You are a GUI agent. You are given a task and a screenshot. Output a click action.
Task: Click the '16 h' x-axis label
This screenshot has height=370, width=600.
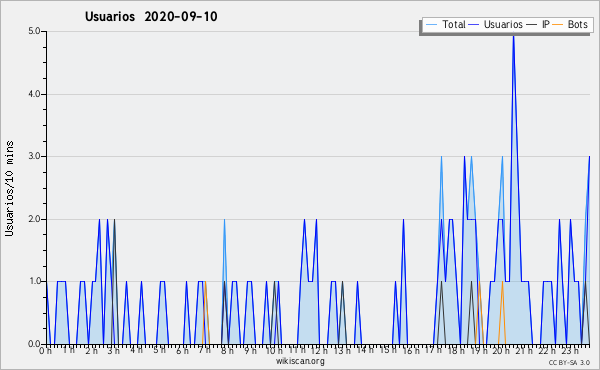[x=411, y=351]
